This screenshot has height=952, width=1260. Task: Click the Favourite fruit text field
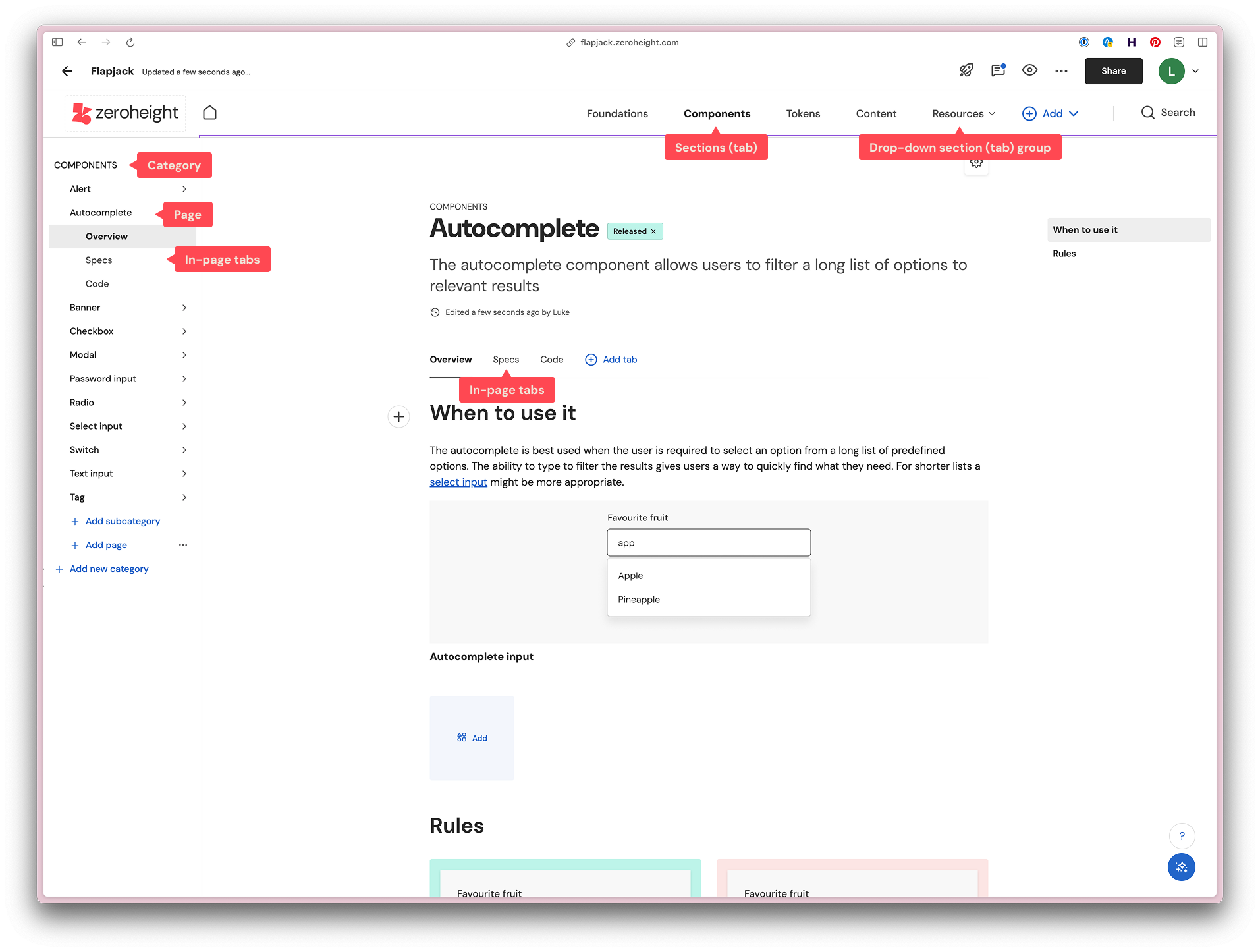coord(708,543)
